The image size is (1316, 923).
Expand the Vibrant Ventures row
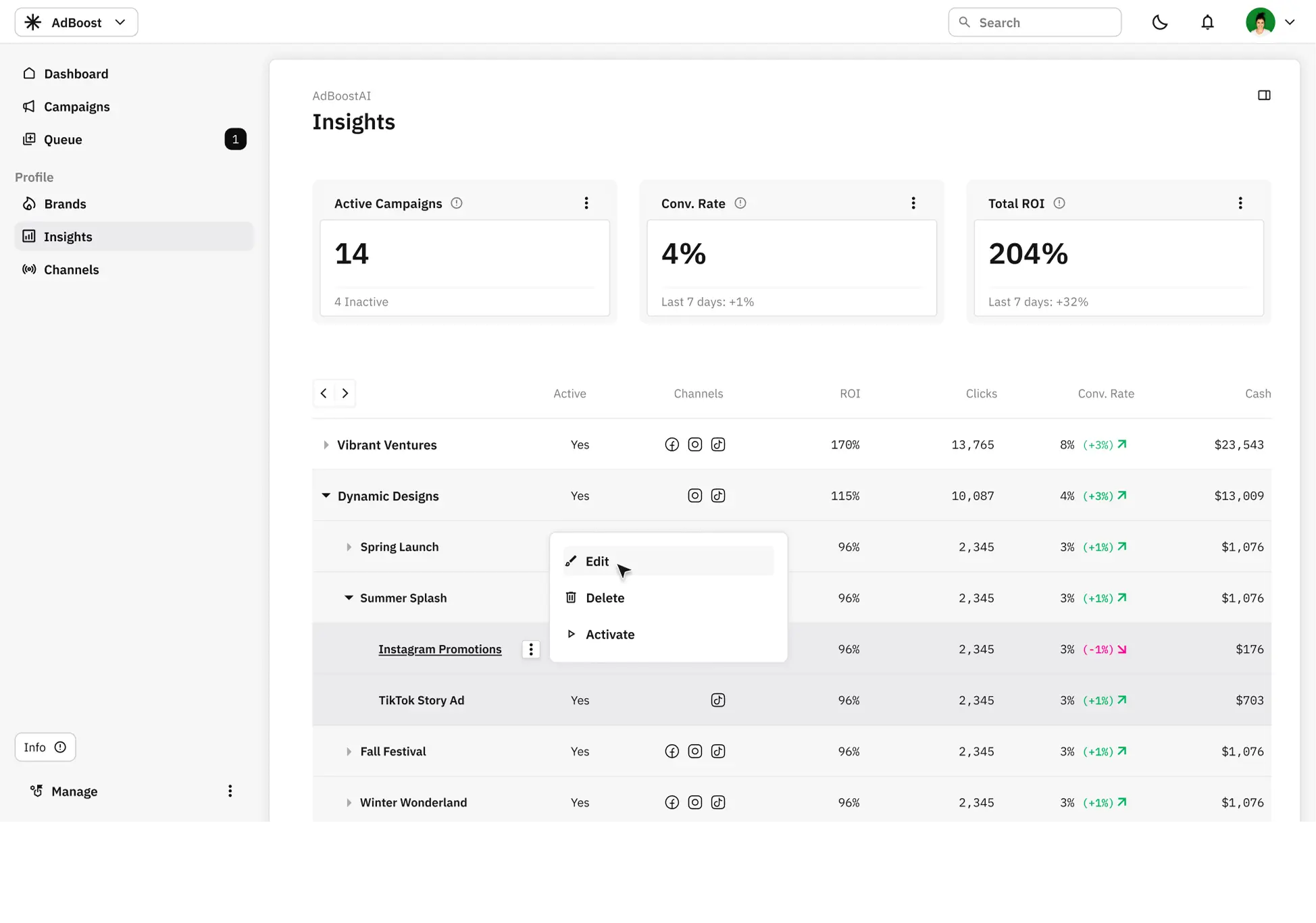coord(326,445)
